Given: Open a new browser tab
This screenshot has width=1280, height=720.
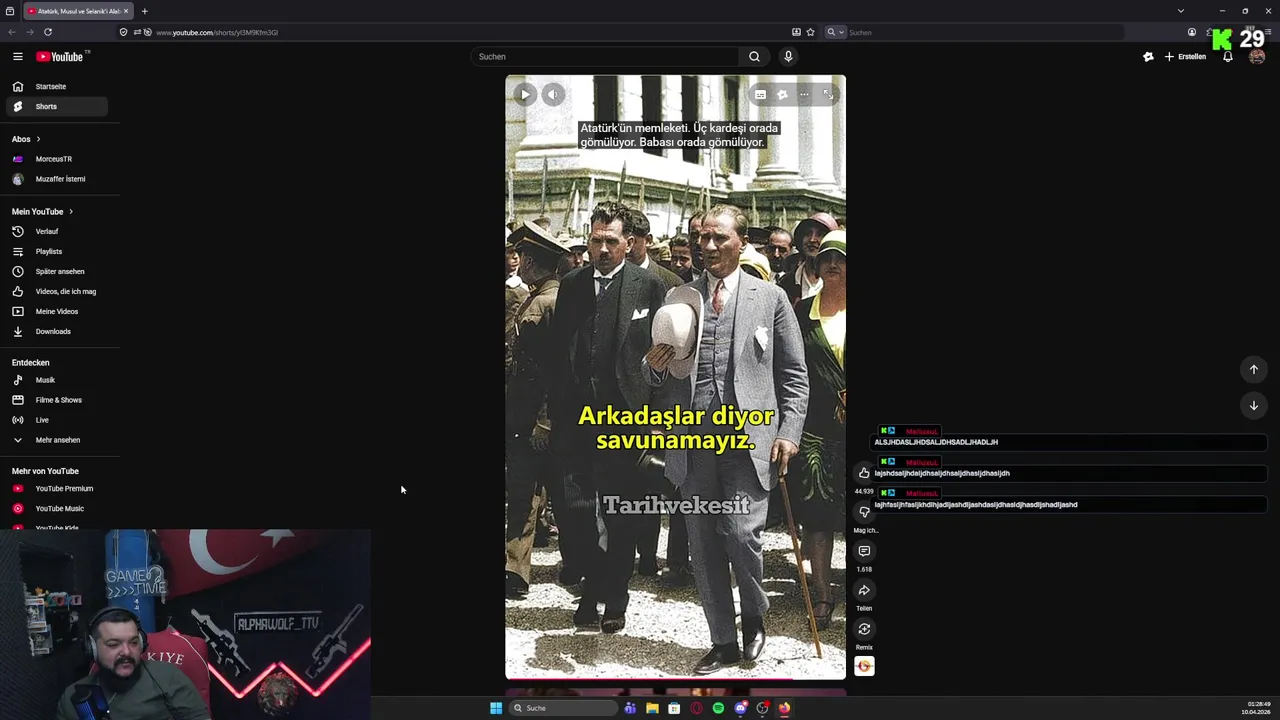Looking at the screenshot, I should coord(144,11).
